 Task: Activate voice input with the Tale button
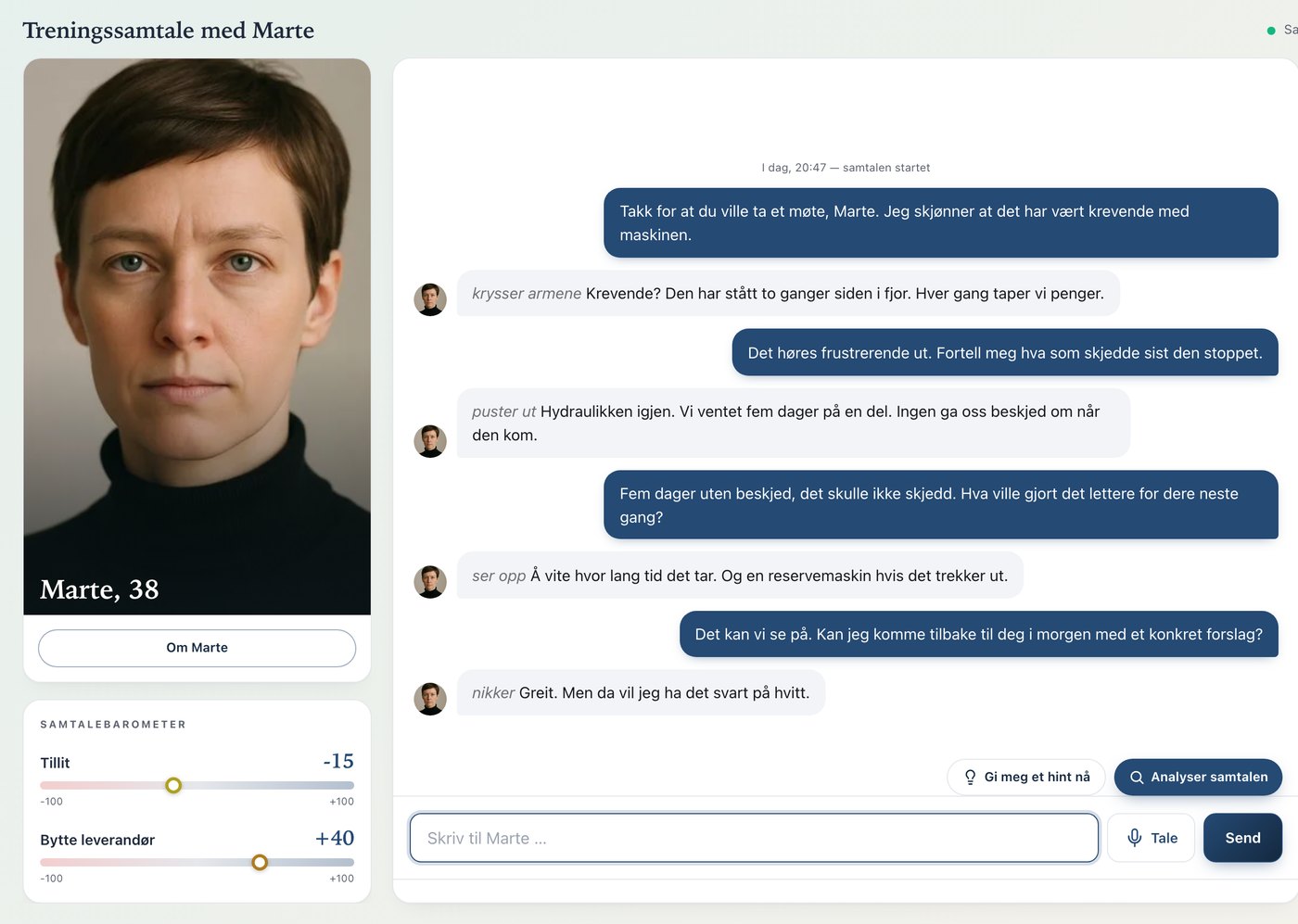pyautogui.click(x=1151, y=838)
